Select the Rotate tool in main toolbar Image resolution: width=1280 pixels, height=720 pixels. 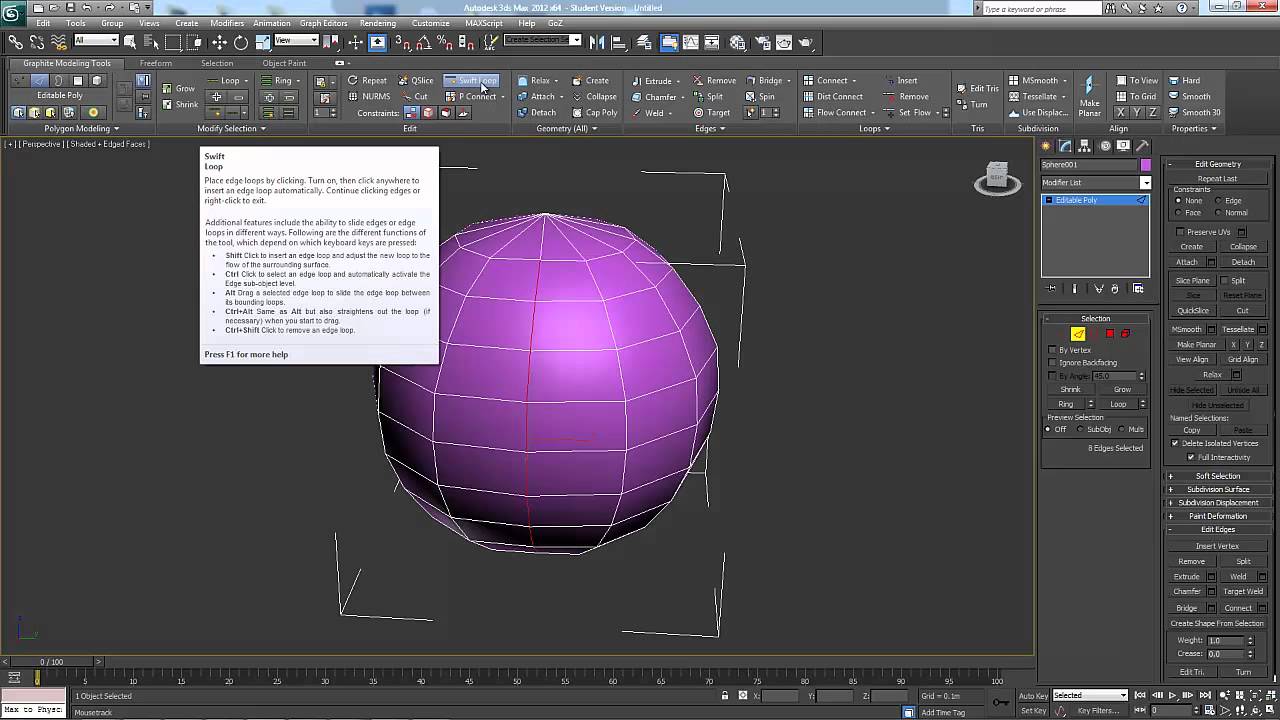pos(241,42)
